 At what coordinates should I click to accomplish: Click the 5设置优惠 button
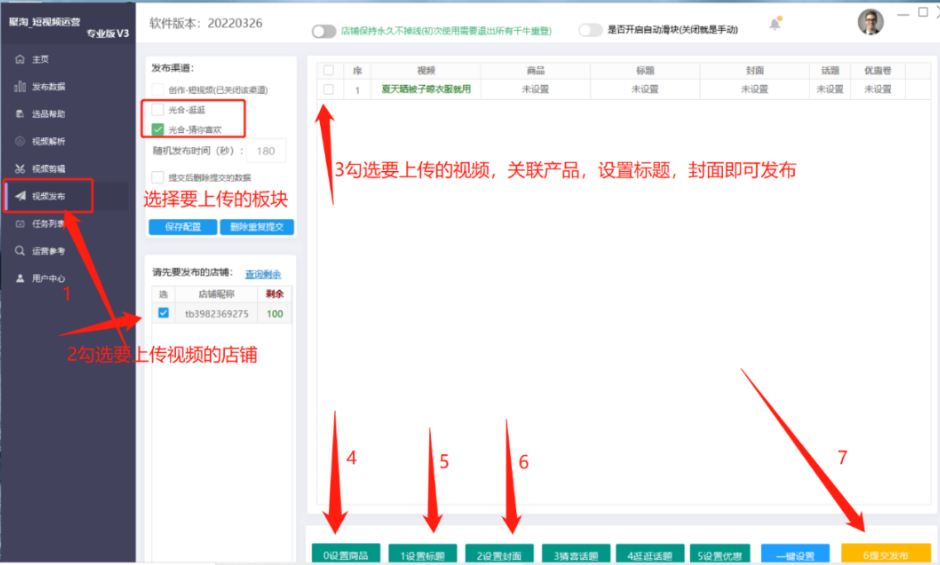pos(720,555)
